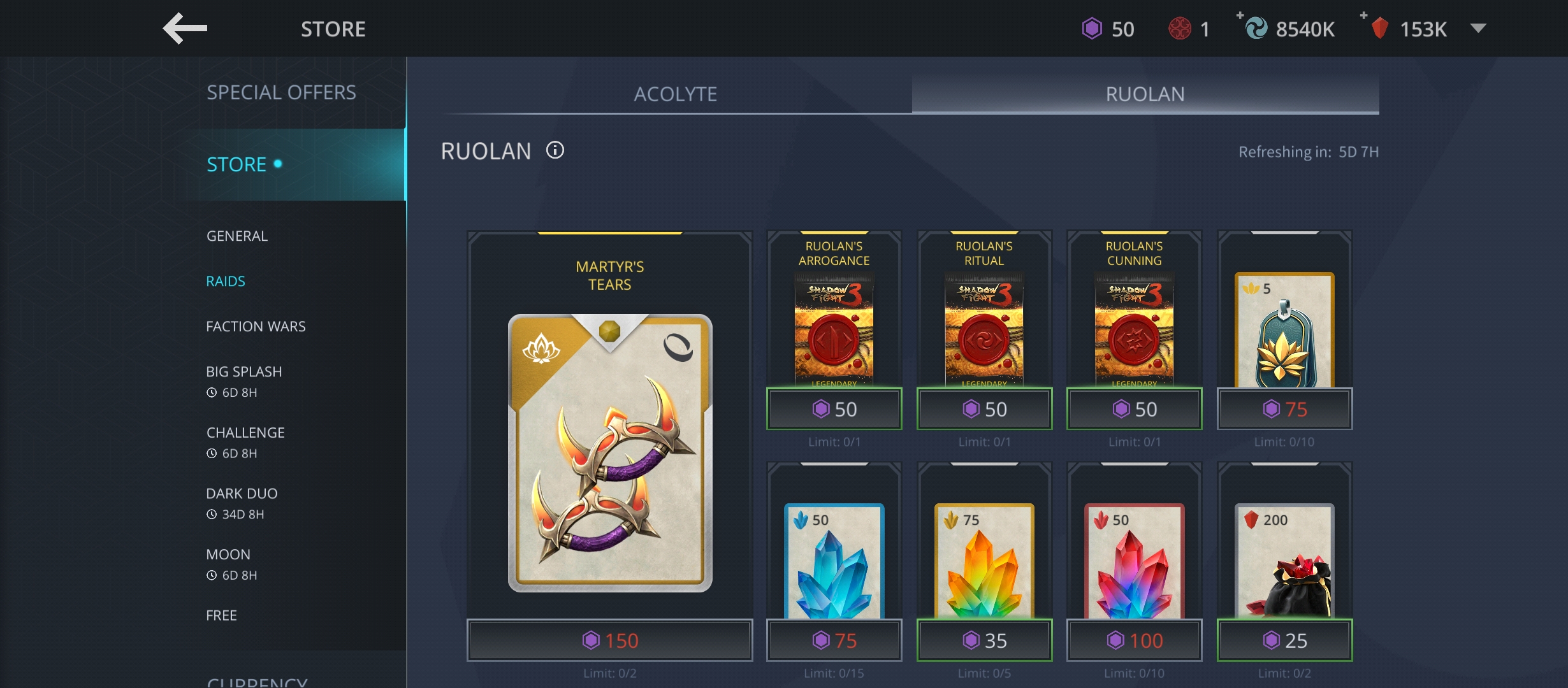Viewport: 1568px width, 688px height.
Task: Go back using the arrow icon
Action: pyautogui.click(x=185, y=29)
